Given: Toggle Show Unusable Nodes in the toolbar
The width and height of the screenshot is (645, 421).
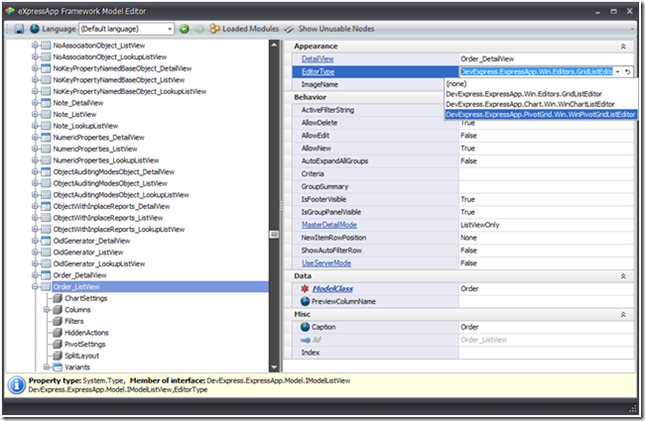Looking at the screenshot, I should coord(329,29).
